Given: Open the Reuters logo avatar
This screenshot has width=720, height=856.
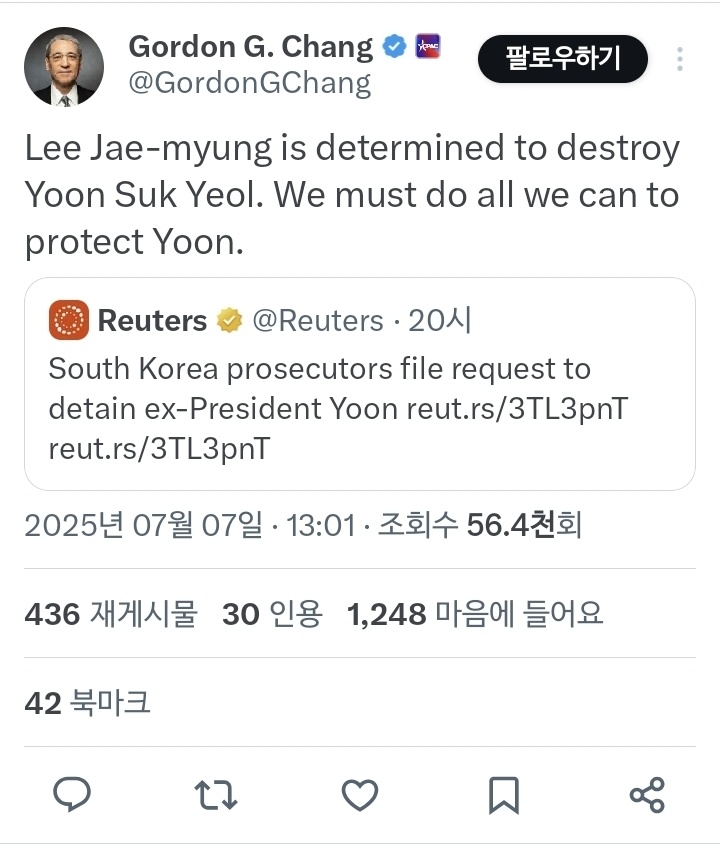Looking at the screenshot, I should coord(69,321).
